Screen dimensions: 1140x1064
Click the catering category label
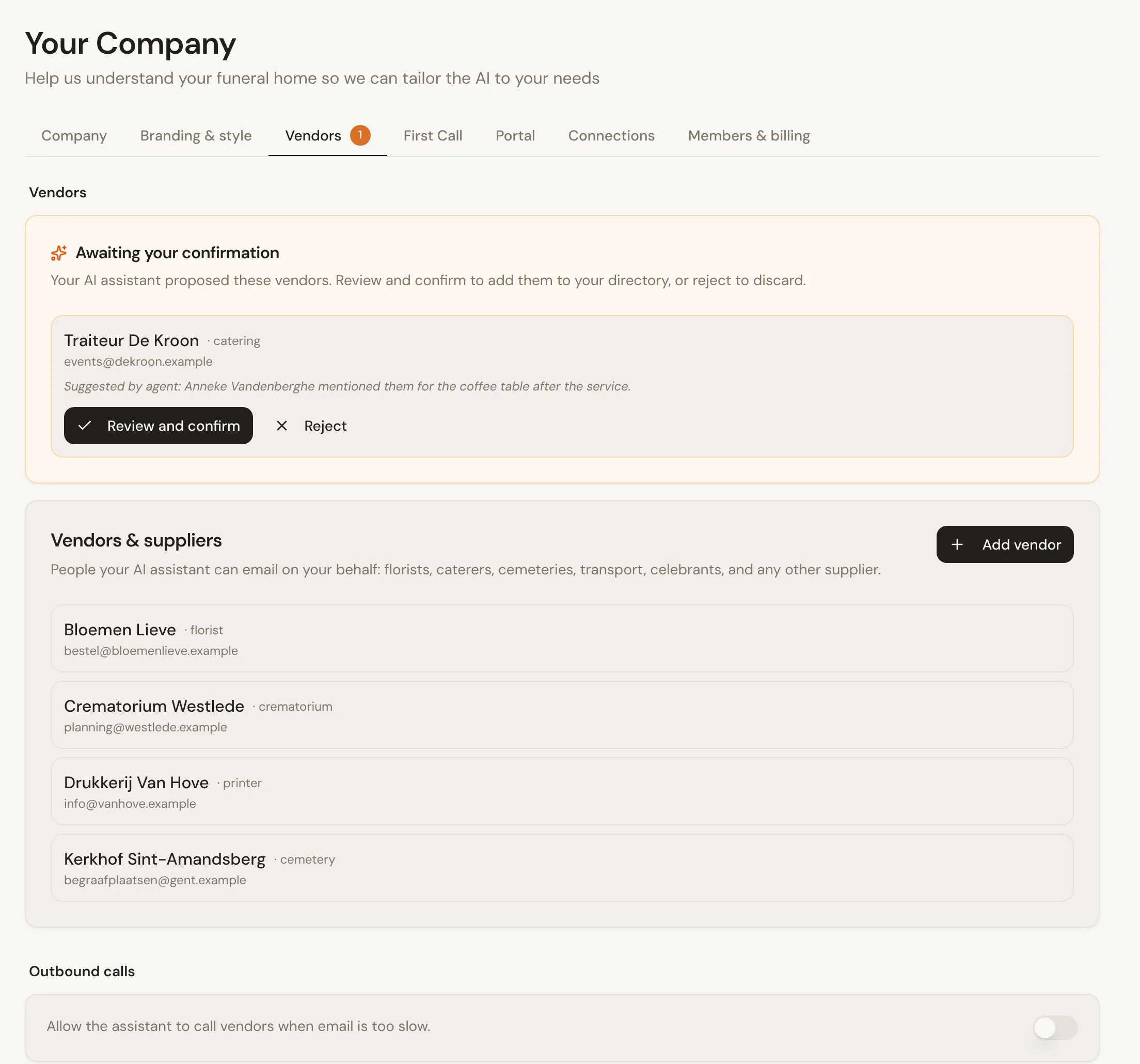237,341
